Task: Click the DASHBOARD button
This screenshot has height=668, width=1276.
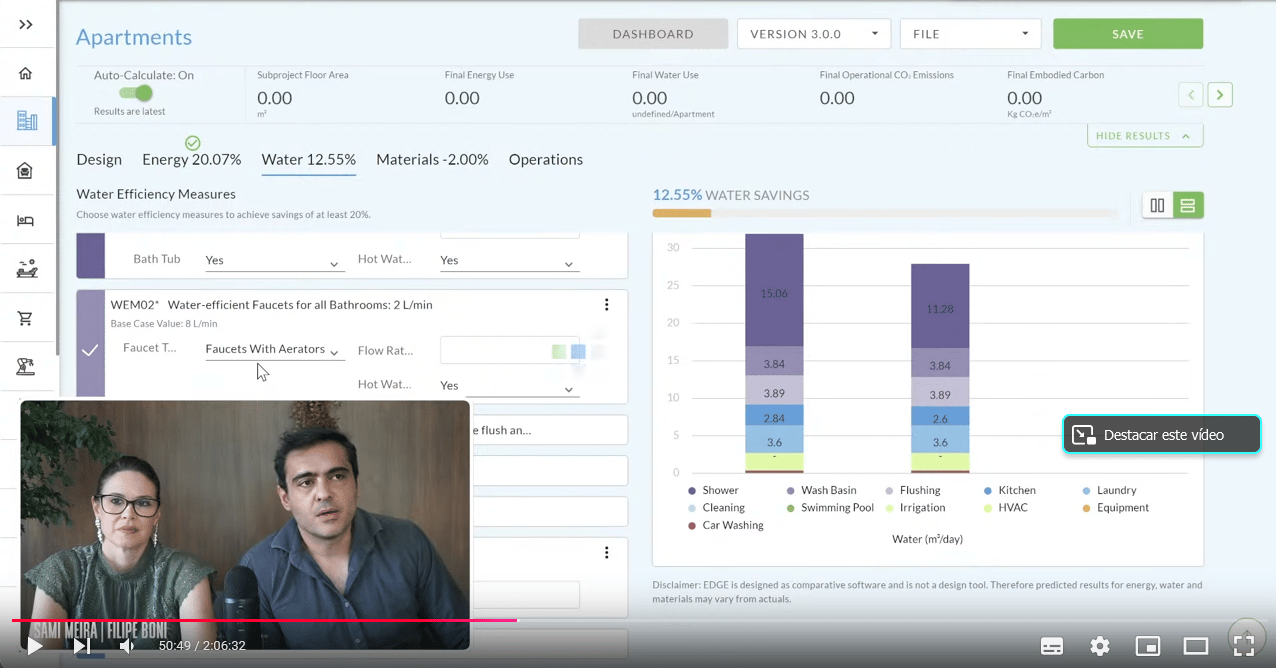Action: [652, 34]
